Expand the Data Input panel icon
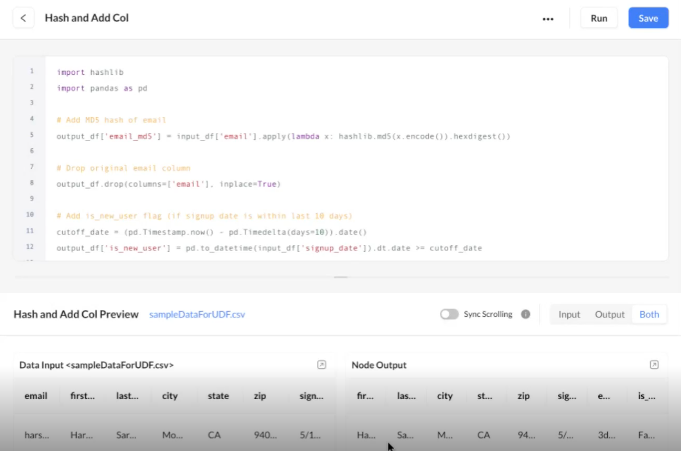The height and width of the screenshot is (451, 681). (x=321, y=365)
